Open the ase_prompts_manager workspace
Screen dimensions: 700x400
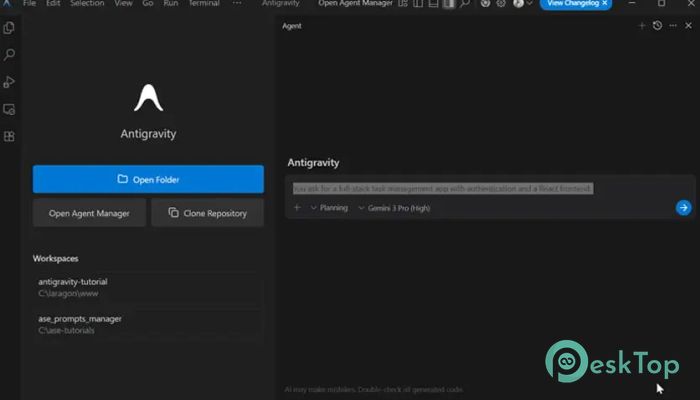pos(148,325)
